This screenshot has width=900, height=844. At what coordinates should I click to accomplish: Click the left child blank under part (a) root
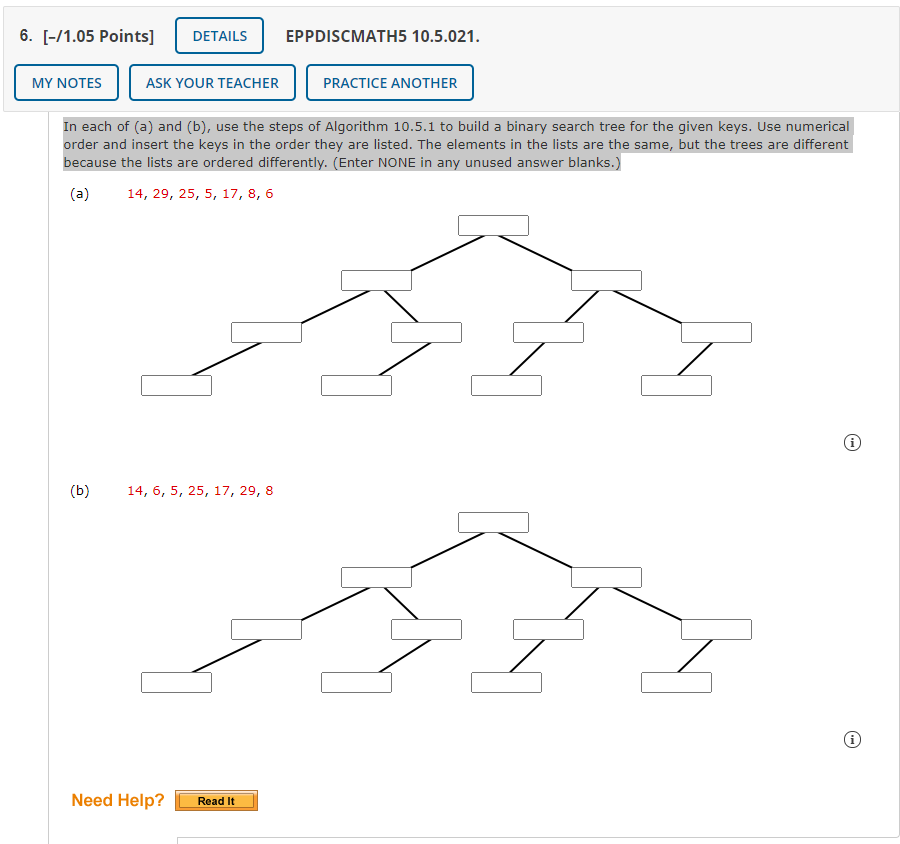point(376,279)
